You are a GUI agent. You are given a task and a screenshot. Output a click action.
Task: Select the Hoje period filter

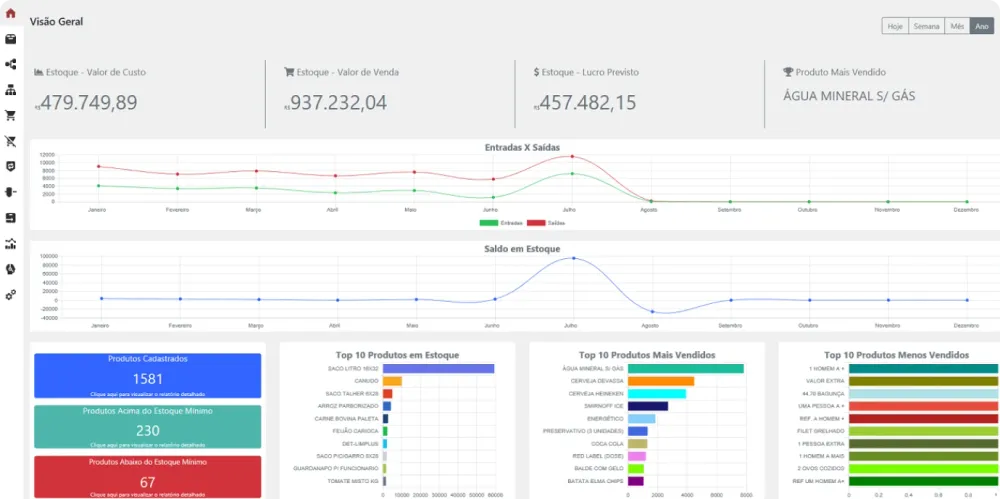tap(895, 26)
